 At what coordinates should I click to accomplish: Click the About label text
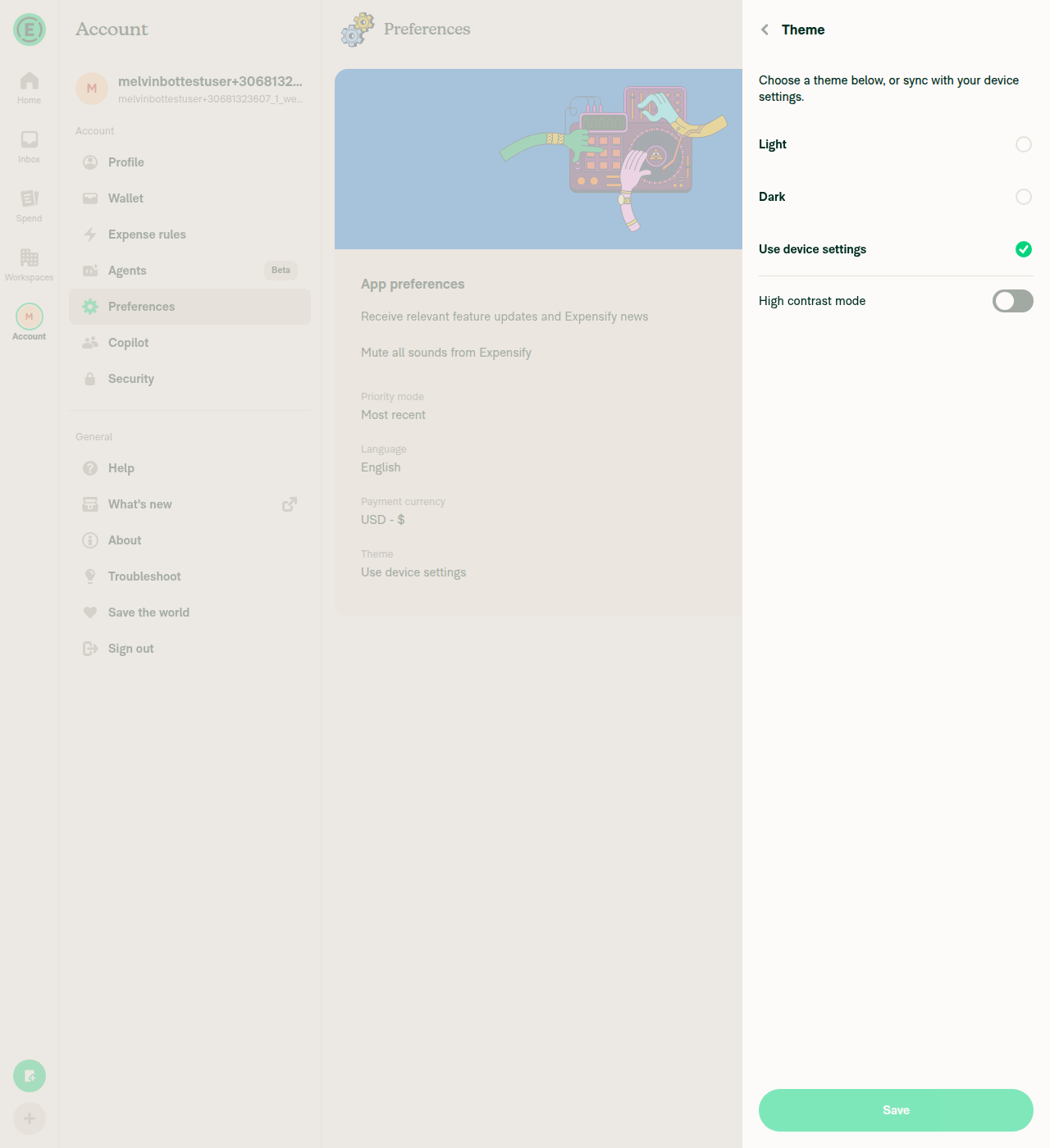click(125, 540)
